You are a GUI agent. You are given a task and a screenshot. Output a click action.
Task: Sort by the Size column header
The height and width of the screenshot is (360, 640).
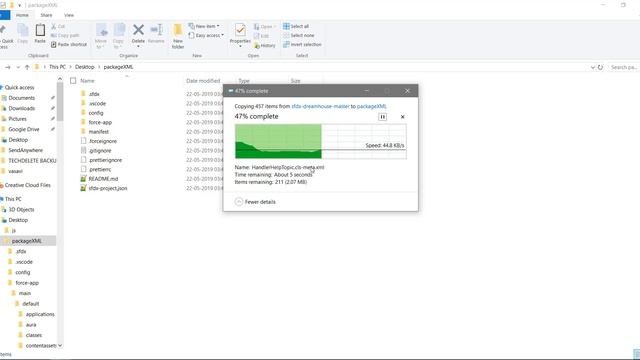tap(296, 81)
